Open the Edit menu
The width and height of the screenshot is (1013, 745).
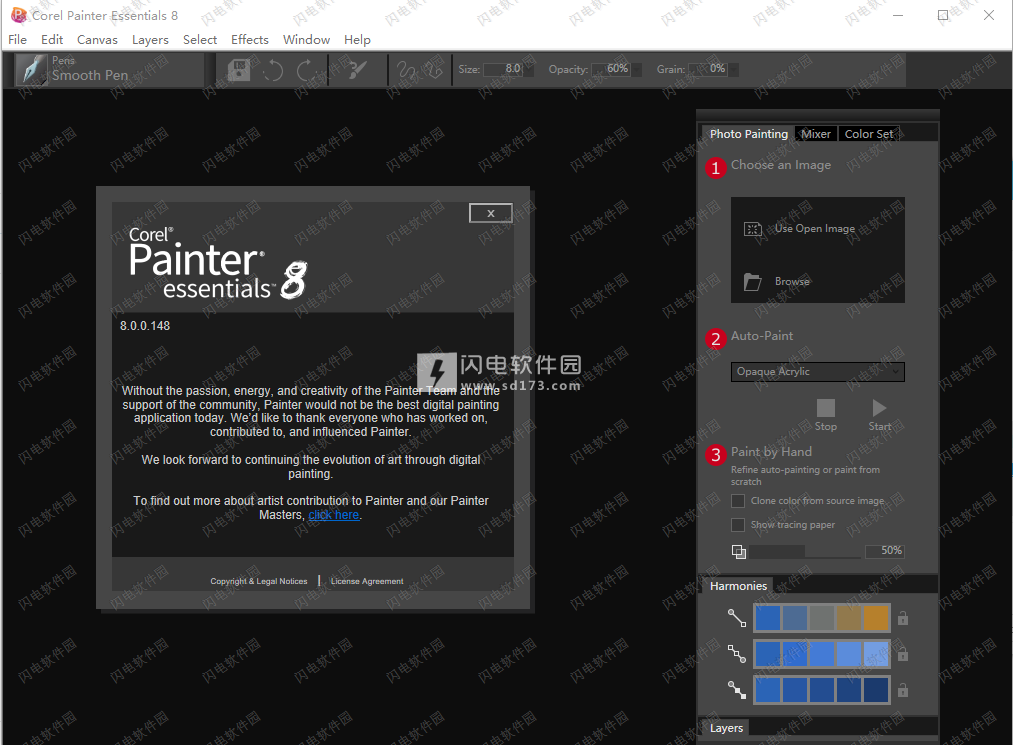(52, 40)
